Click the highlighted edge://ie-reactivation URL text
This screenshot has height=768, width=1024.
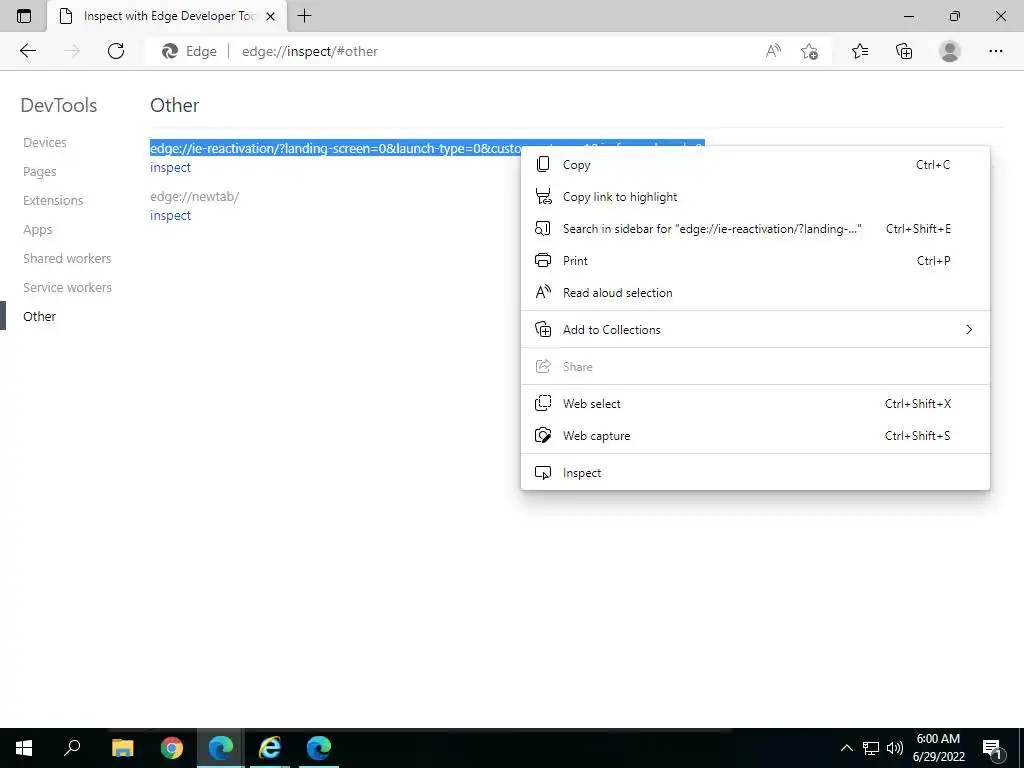click(336, 148)
